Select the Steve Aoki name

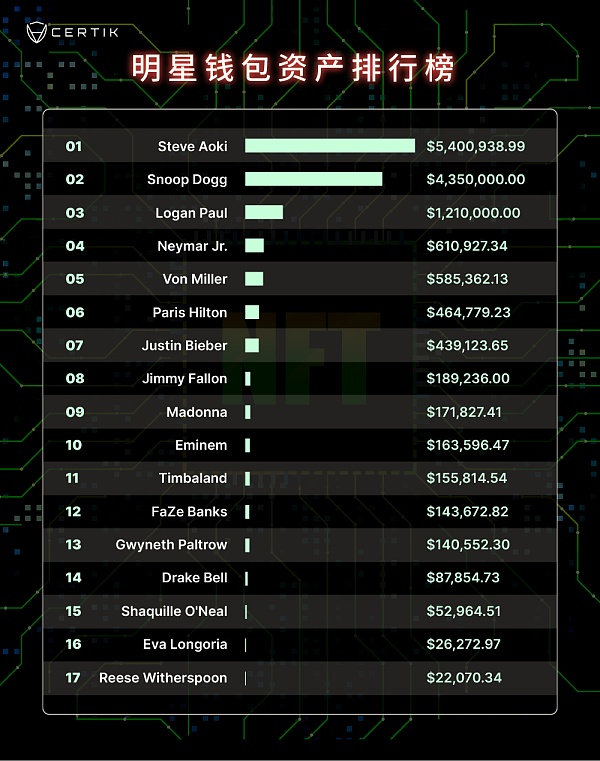tap(192, 146)
